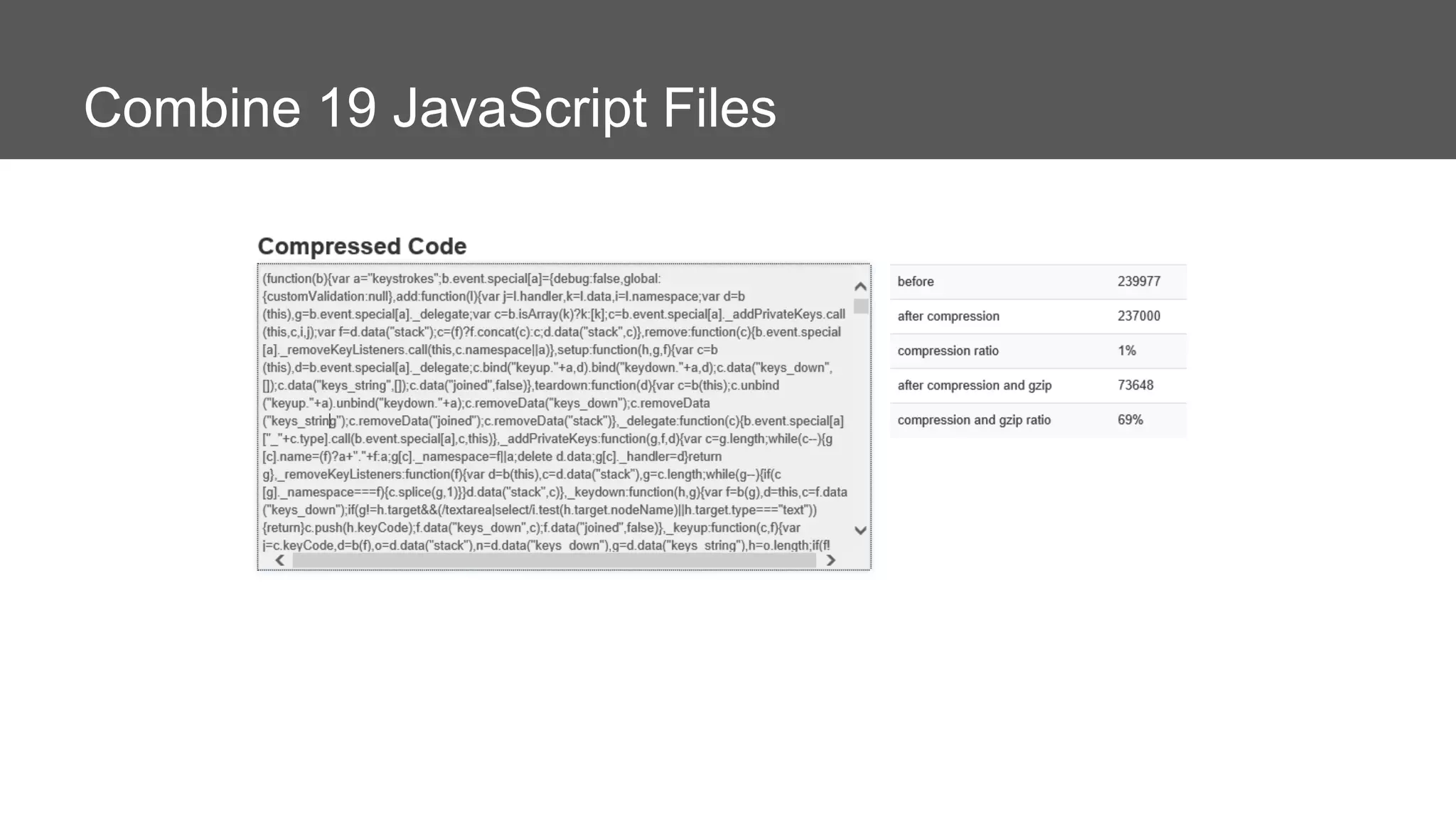Click the 'Compressed Code' heading
1456x819 pixels.
[x=362, y=246]
